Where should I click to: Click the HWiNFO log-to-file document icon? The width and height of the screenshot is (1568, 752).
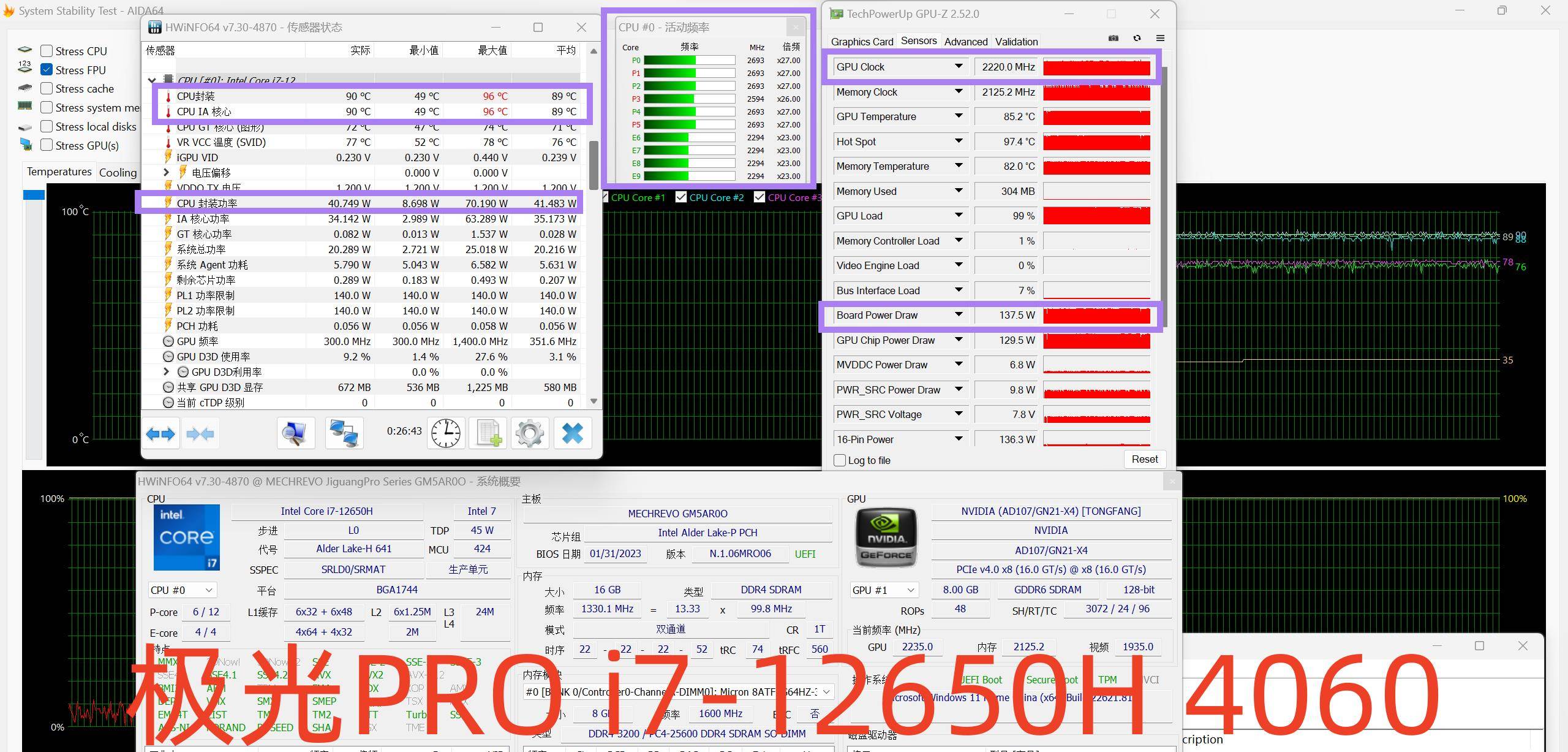point(488,433)
